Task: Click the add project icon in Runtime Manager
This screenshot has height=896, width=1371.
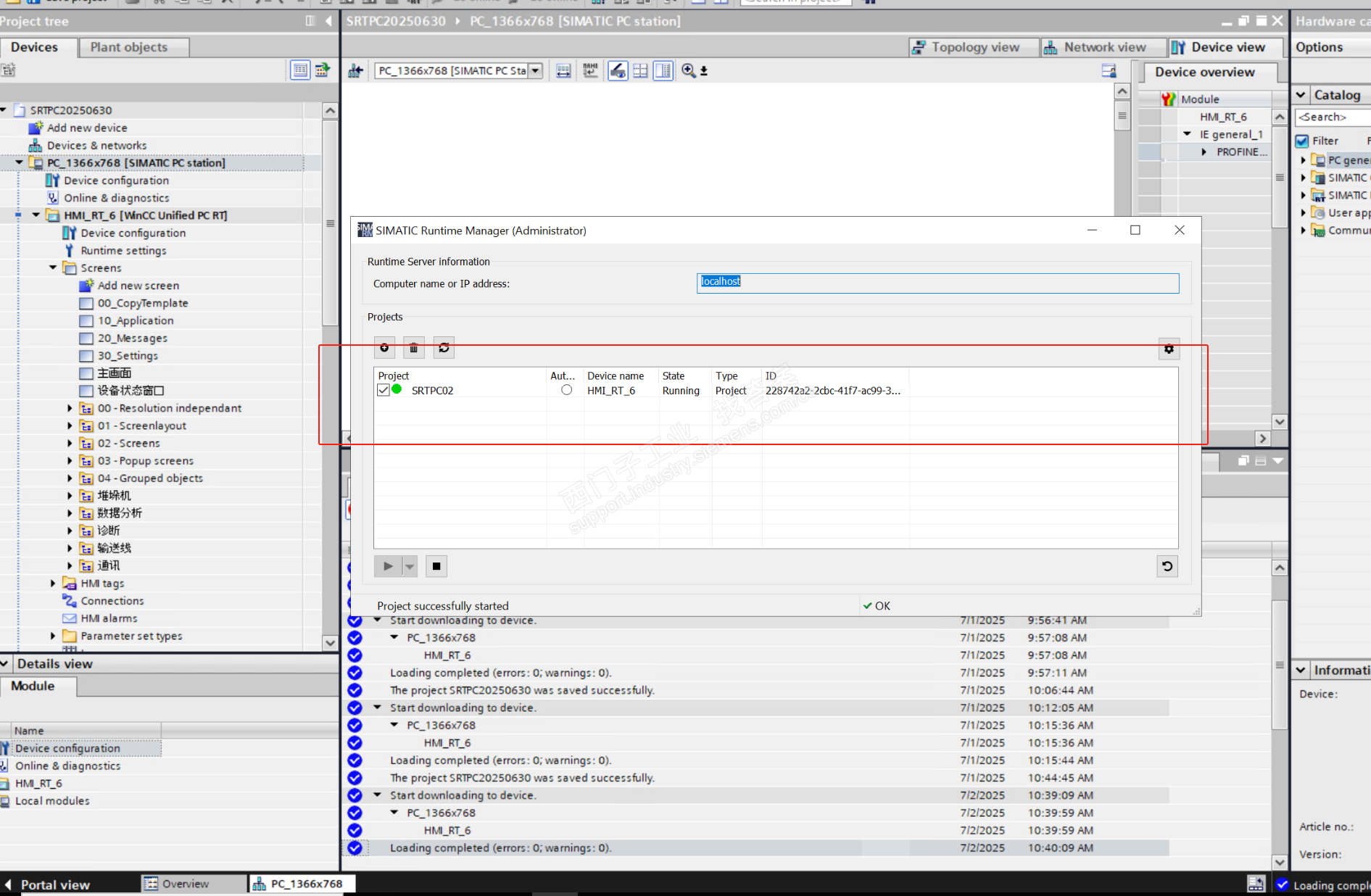Action: tap(384, 348)
